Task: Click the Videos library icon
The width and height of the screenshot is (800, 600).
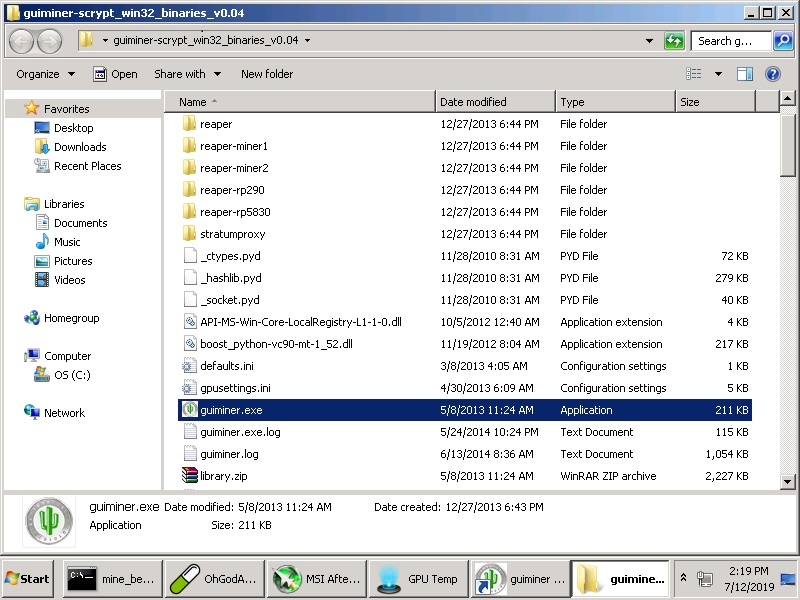Action: pos(42,280)
